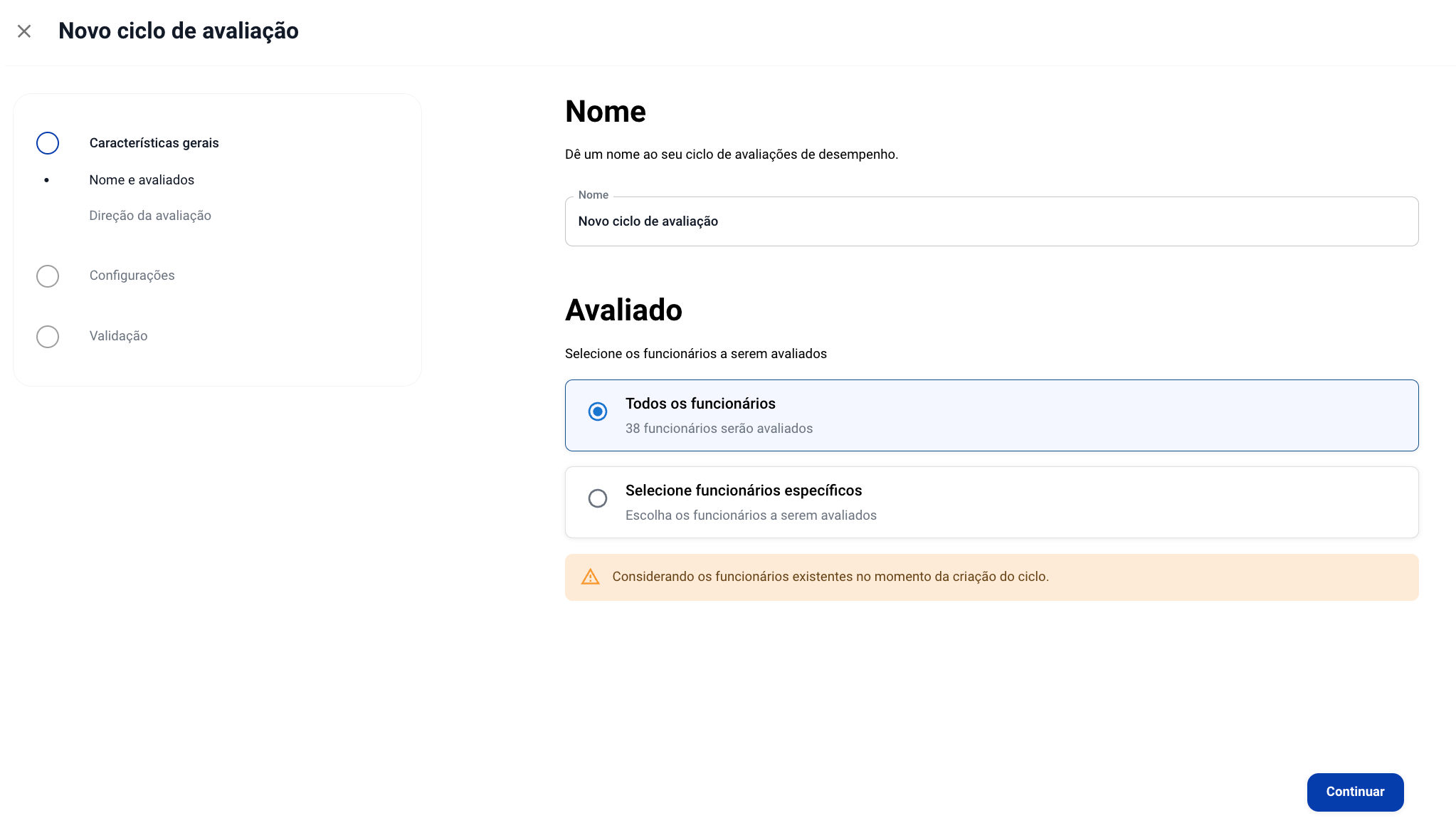
Task: Click Escolha os funcionários a serem avaliados text
Action: pos(751,515)
